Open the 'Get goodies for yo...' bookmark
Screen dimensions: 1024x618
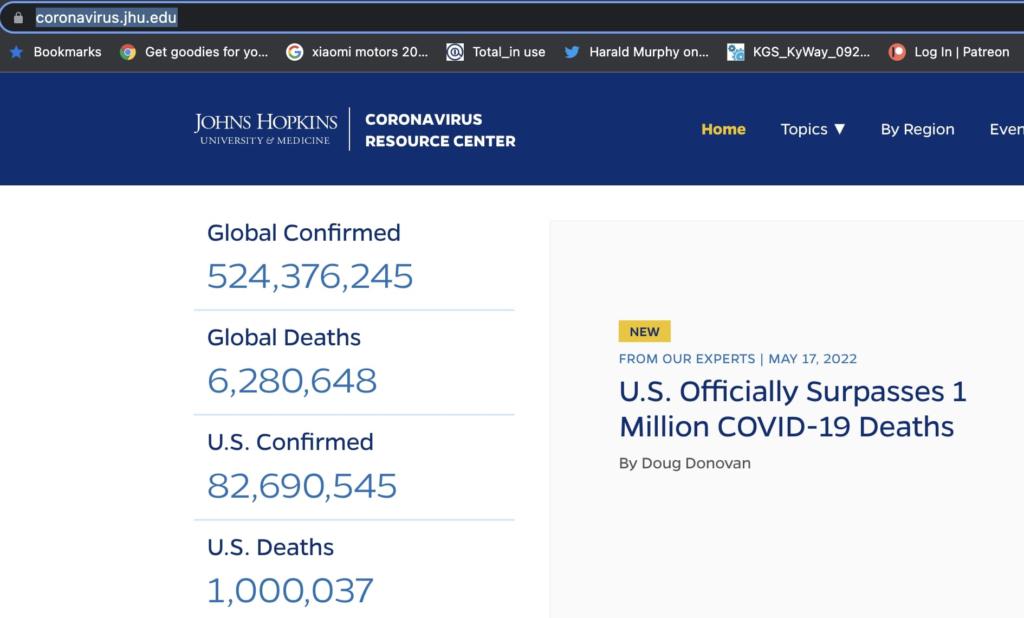click(206, 52)
